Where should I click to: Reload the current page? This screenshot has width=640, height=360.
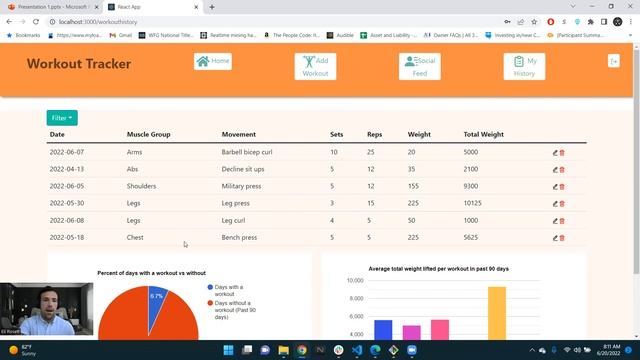click(x=36, y=22)
